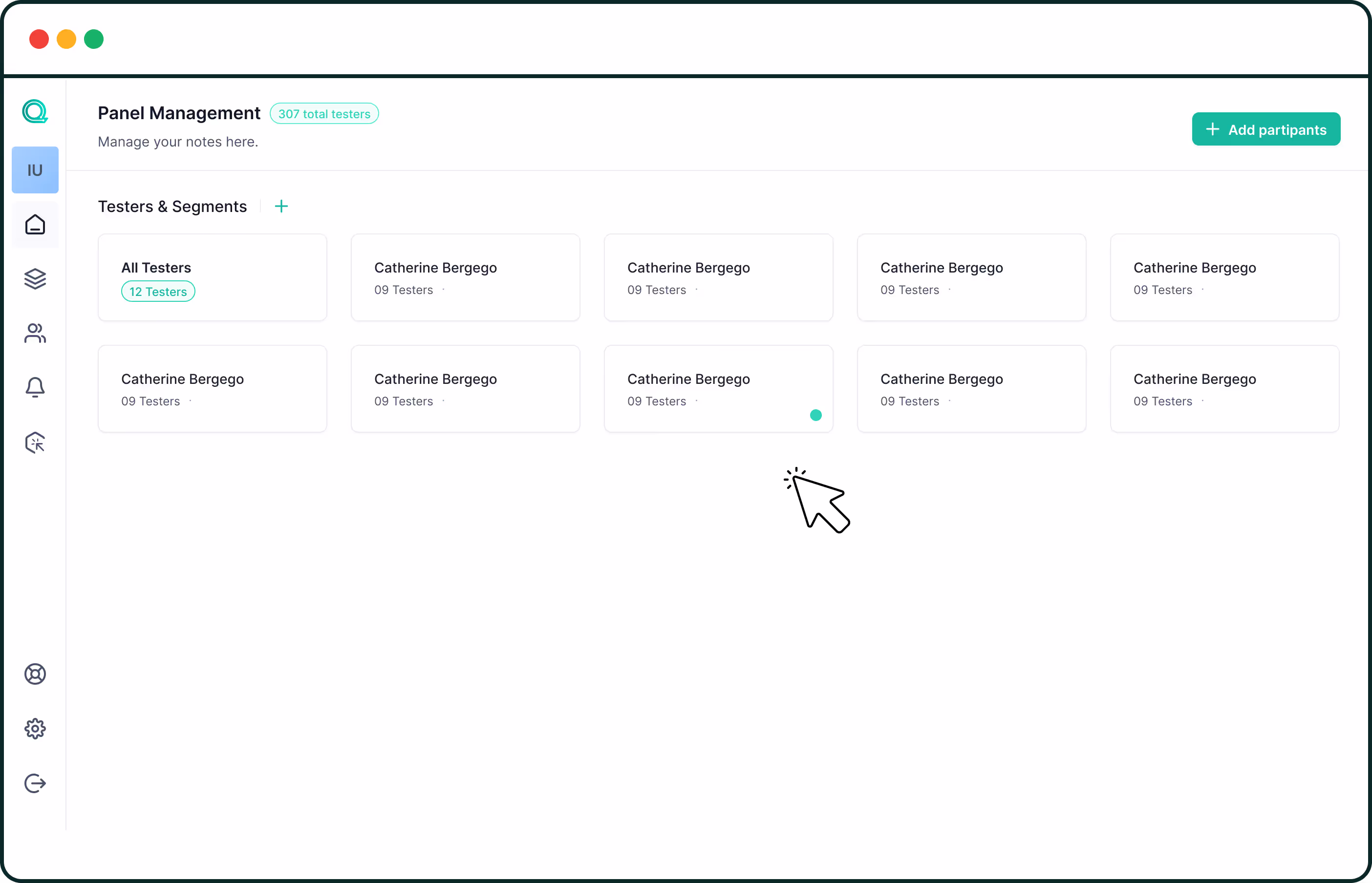Add a new segment with plus icon
The height and width of the screenshot is (883, 1372).
tap(281, 207)
